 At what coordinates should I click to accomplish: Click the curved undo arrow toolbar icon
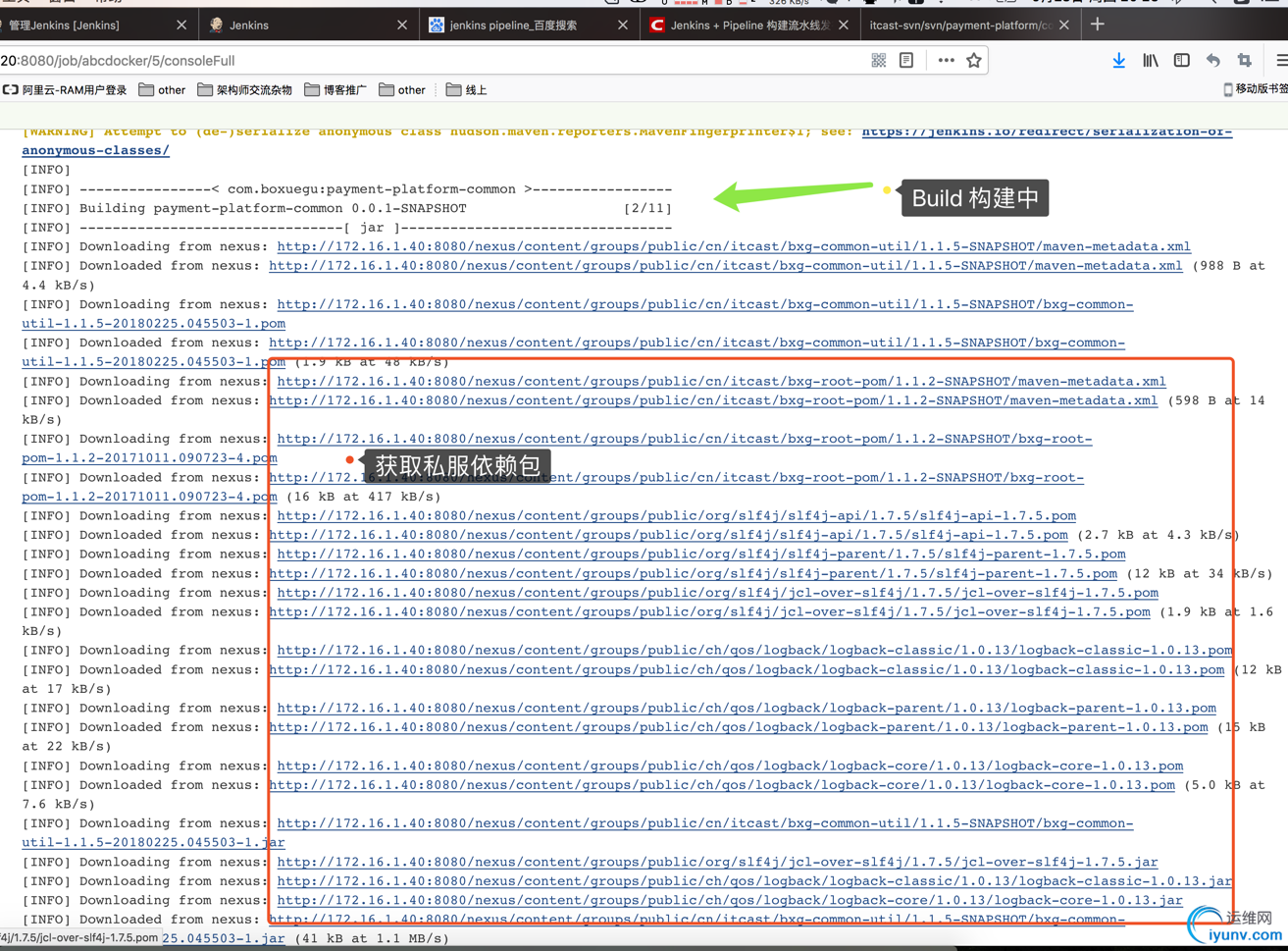click(x=1213, y=60)
